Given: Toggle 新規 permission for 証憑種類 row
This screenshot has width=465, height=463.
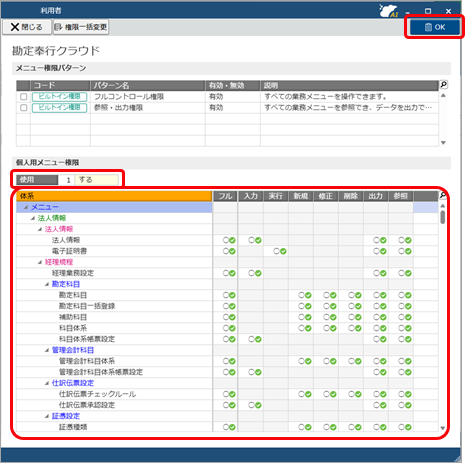Looking at the screenshot, I should click(305, 427).
